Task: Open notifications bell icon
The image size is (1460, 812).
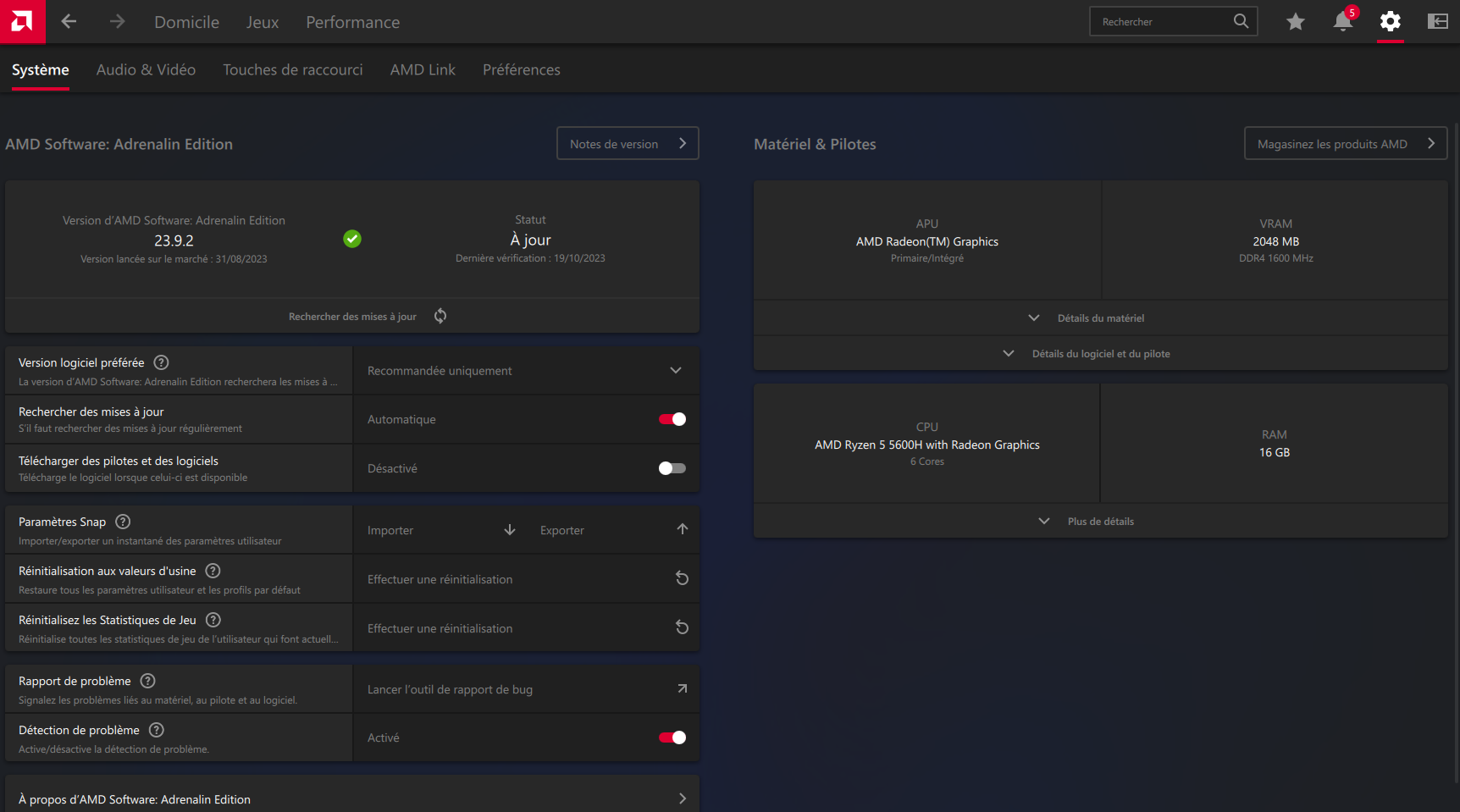Action: click(x=1343, y=21)
